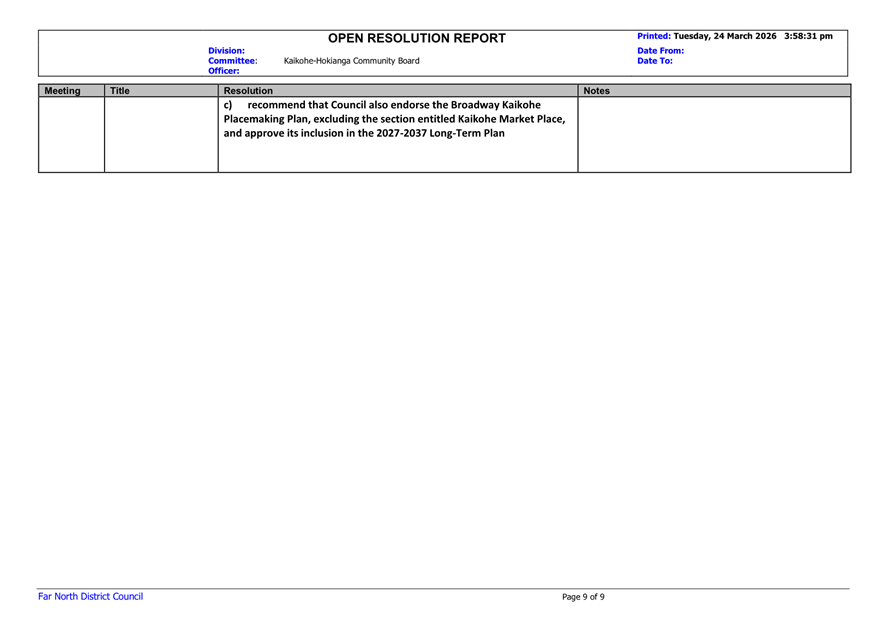The image size is (885, 626).
Task: Click the Printed label in header
Action: click(x=654, y=36)
